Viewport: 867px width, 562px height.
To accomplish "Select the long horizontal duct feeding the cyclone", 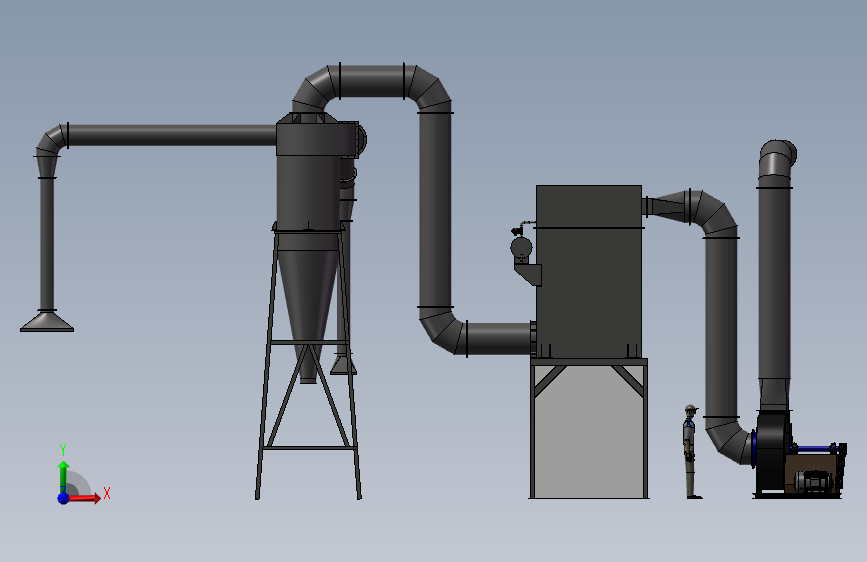I will point(171,136).
